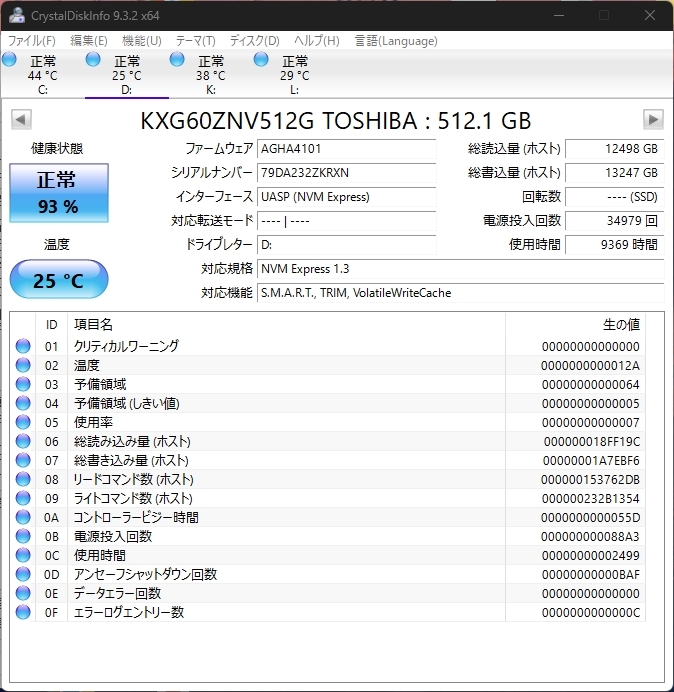674x692 pixels.
Task: Open the ディスク(D) menu
Action: [x=254, y=41]
